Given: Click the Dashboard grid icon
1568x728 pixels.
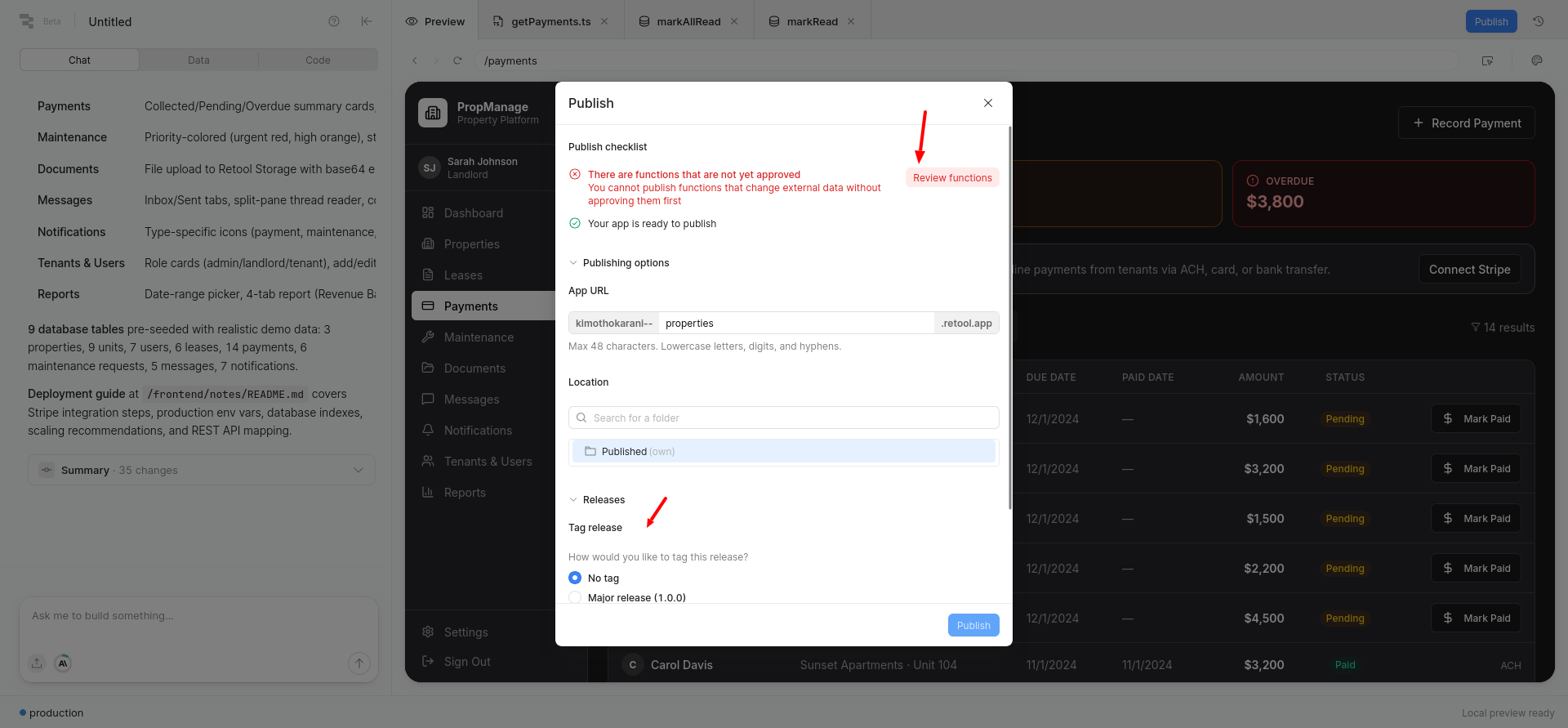Looking at the screenshot, I should tap(428, 212).
